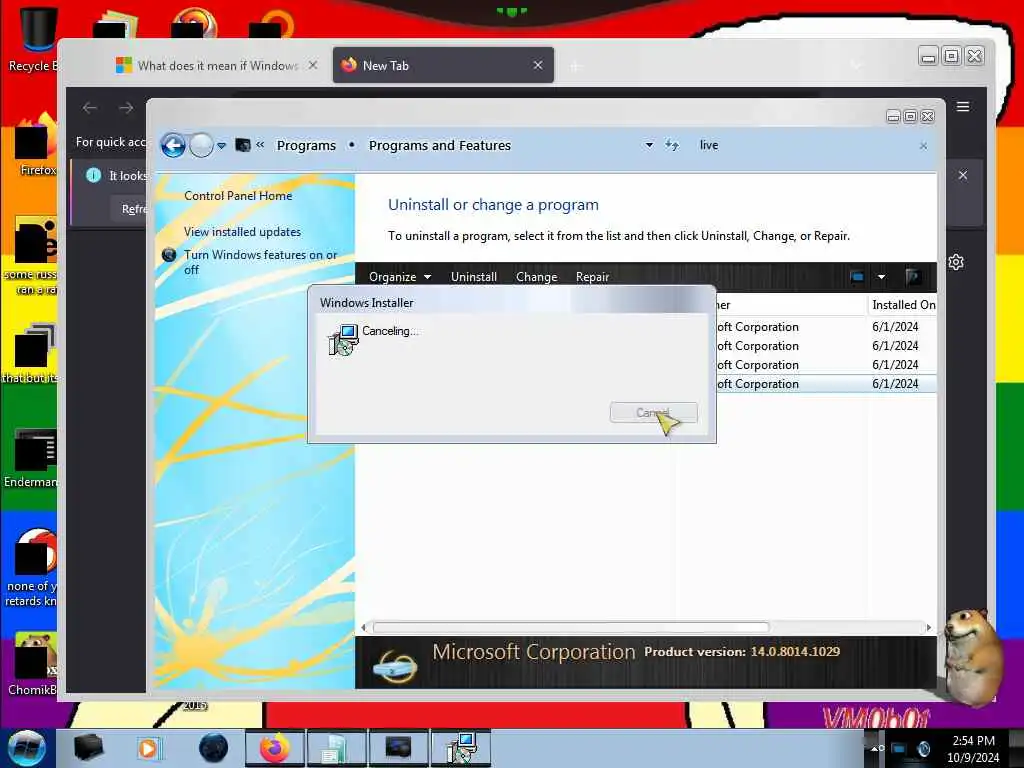Click the shield icon beside Turn Windows features

169,255
